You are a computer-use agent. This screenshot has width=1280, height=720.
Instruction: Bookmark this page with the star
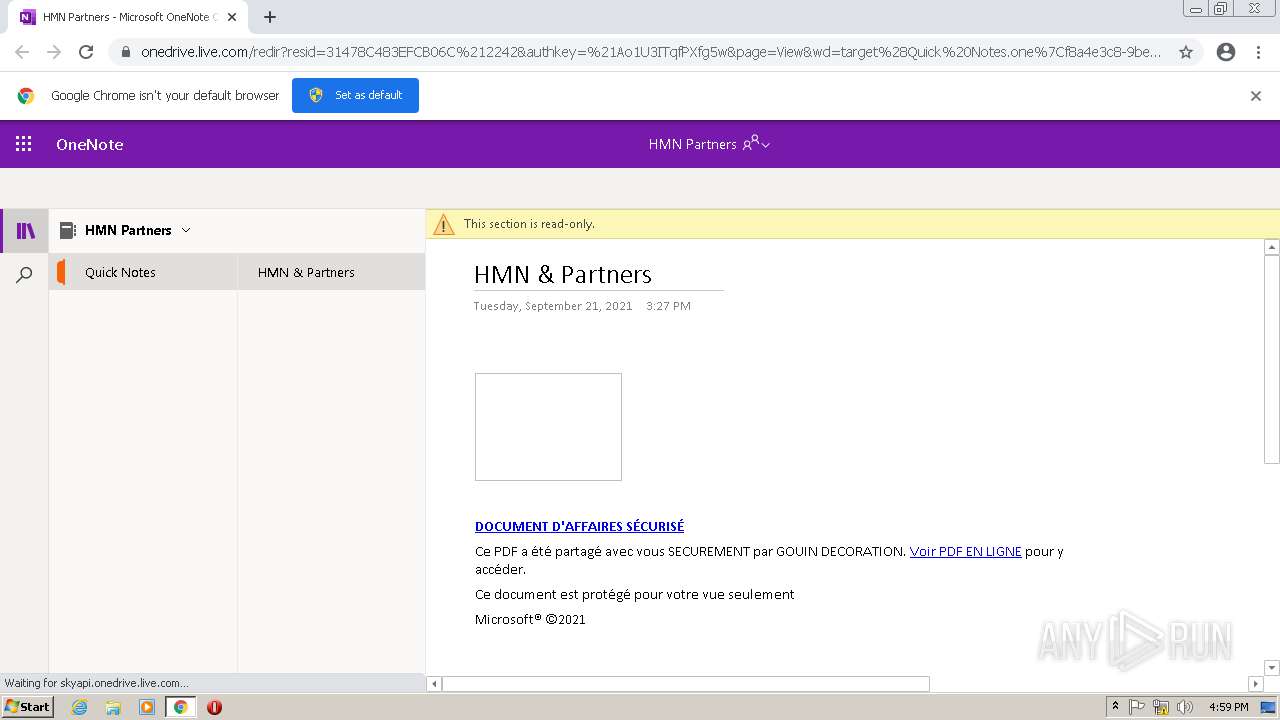1186,52
